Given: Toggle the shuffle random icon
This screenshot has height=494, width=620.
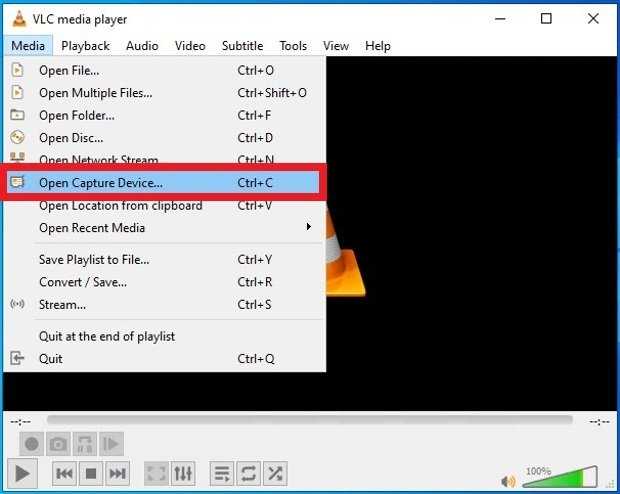Looking at the screenshot, I should tap(275, 473).
